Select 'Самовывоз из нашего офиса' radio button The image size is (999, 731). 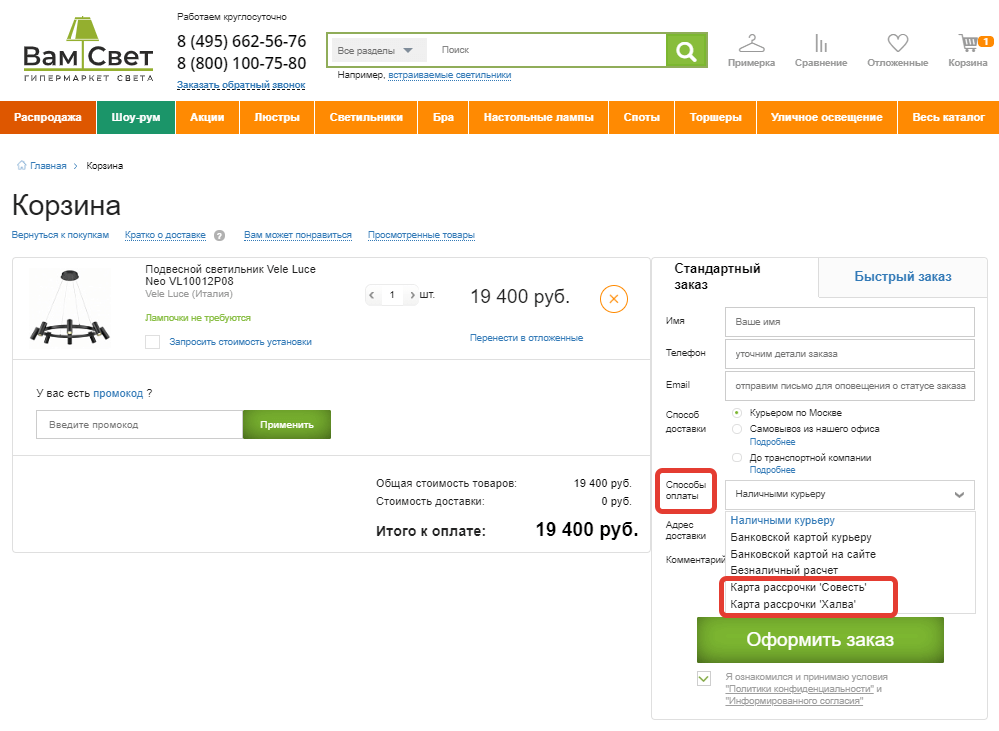[737, 429]
